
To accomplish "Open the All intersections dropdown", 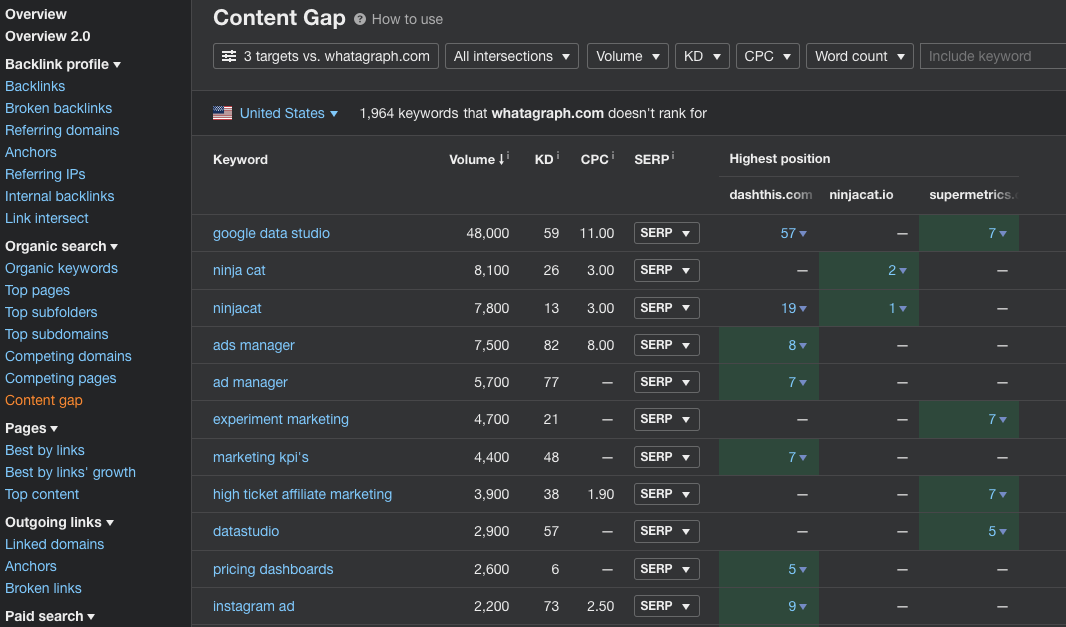I will [x=511, y=56].
